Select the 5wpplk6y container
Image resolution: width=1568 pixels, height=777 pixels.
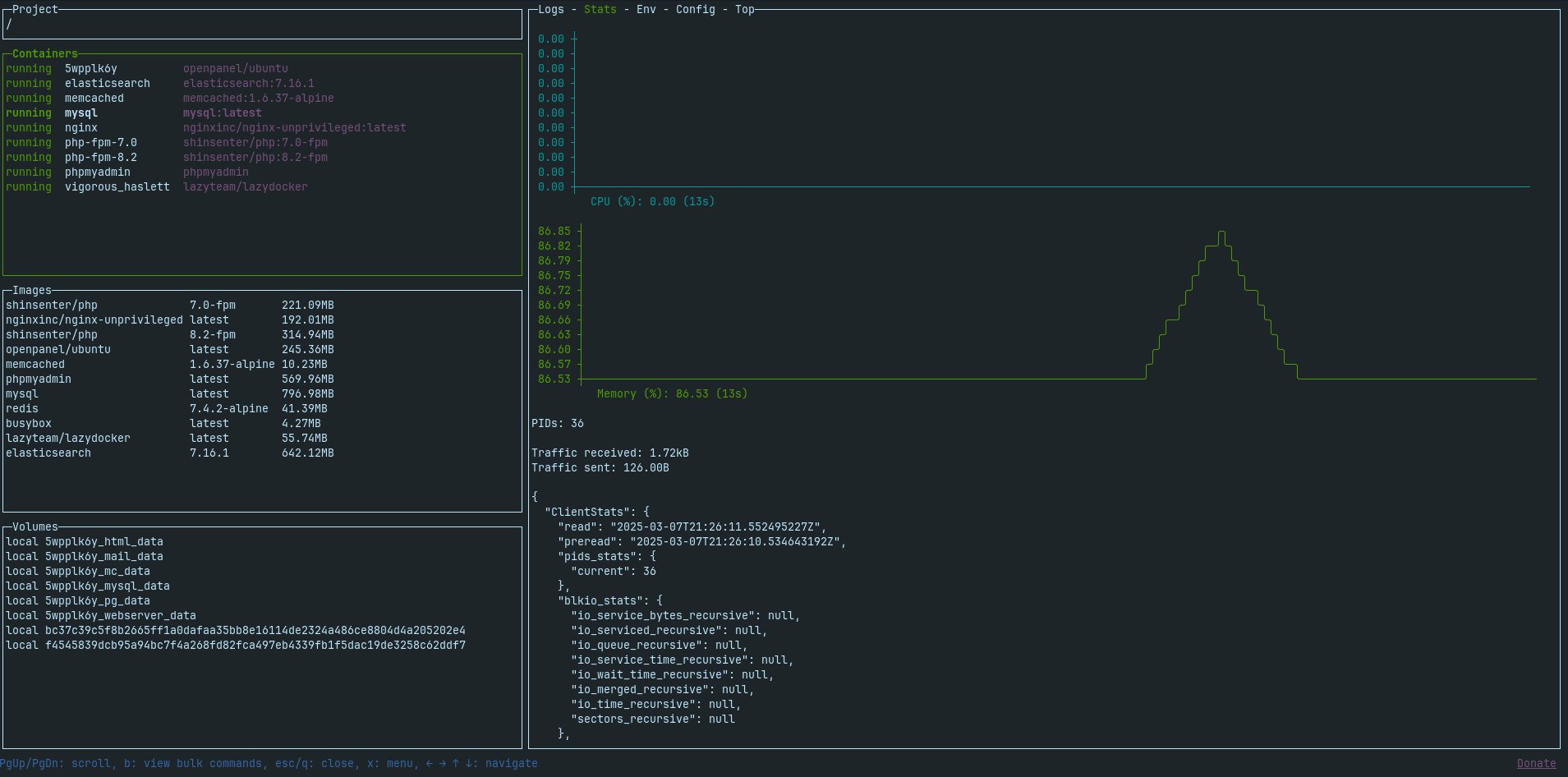tap(262, 68)
